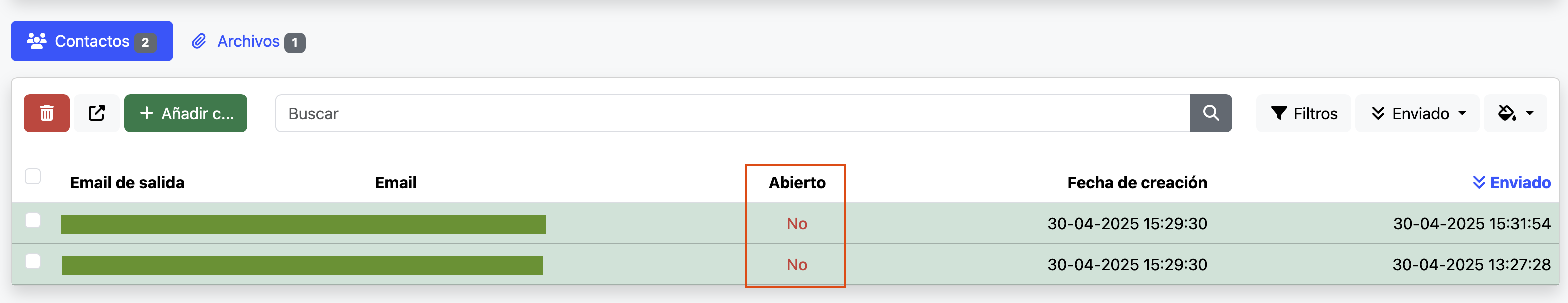Click the red trash delete icon
Viewport: 1568px width, 303px height.
[x=46, y=113]
